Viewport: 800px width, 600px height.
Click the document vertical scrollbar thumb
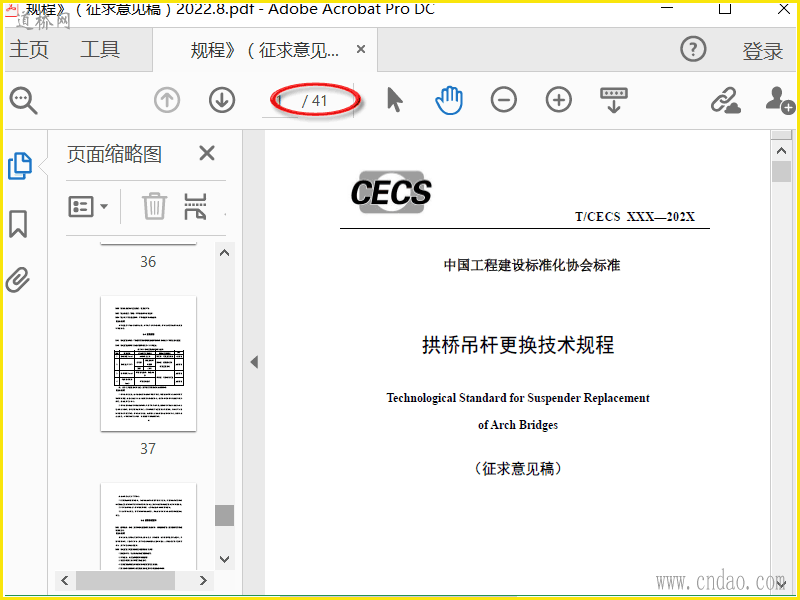tap(781, 171)
